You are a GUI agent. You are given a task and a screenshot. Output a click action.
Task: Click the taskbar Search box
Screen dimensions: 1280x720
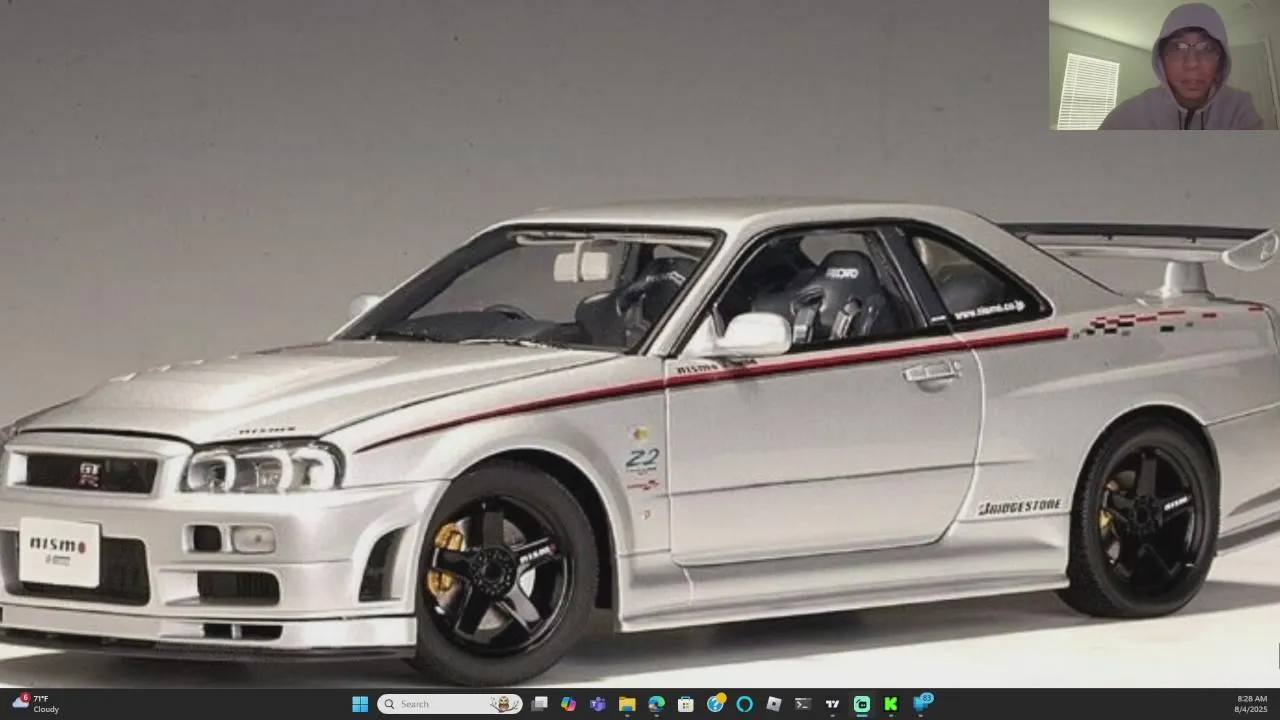449,704
